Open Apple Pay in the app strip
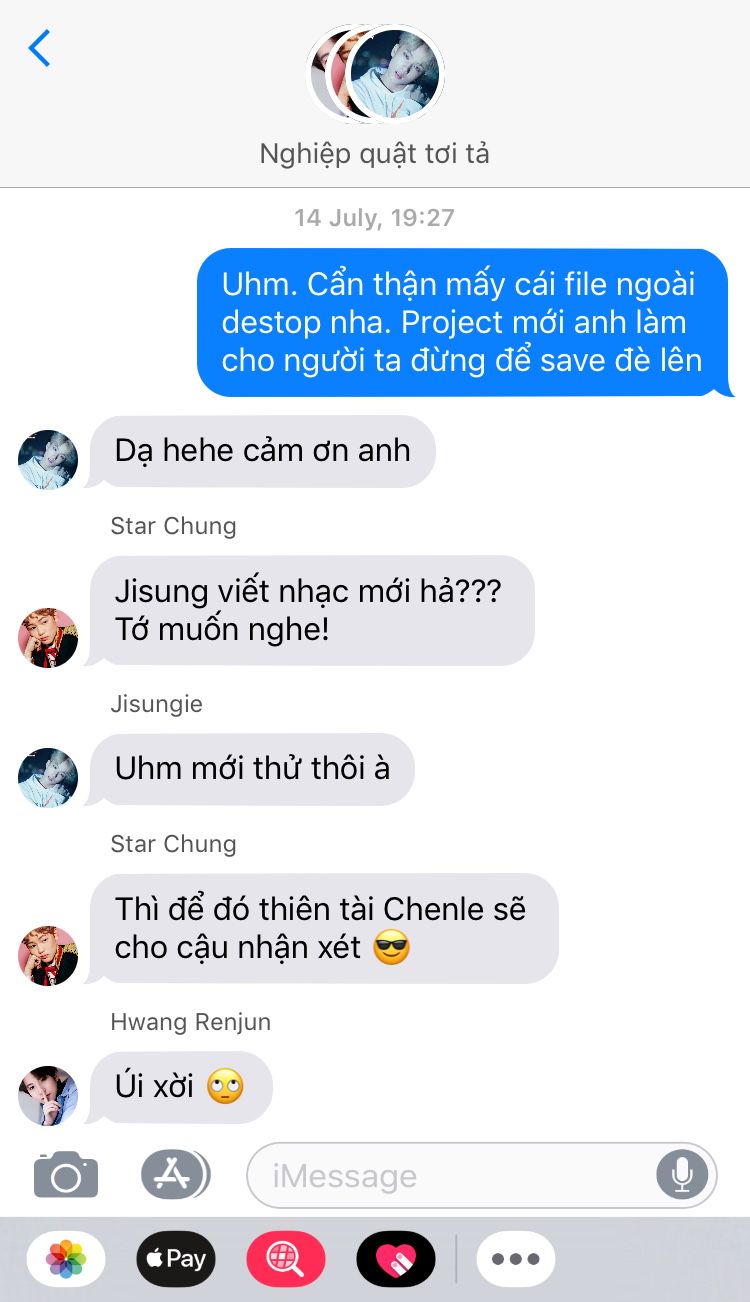The height and width of the screenshot is (1302, 750). pos(176,1258)
